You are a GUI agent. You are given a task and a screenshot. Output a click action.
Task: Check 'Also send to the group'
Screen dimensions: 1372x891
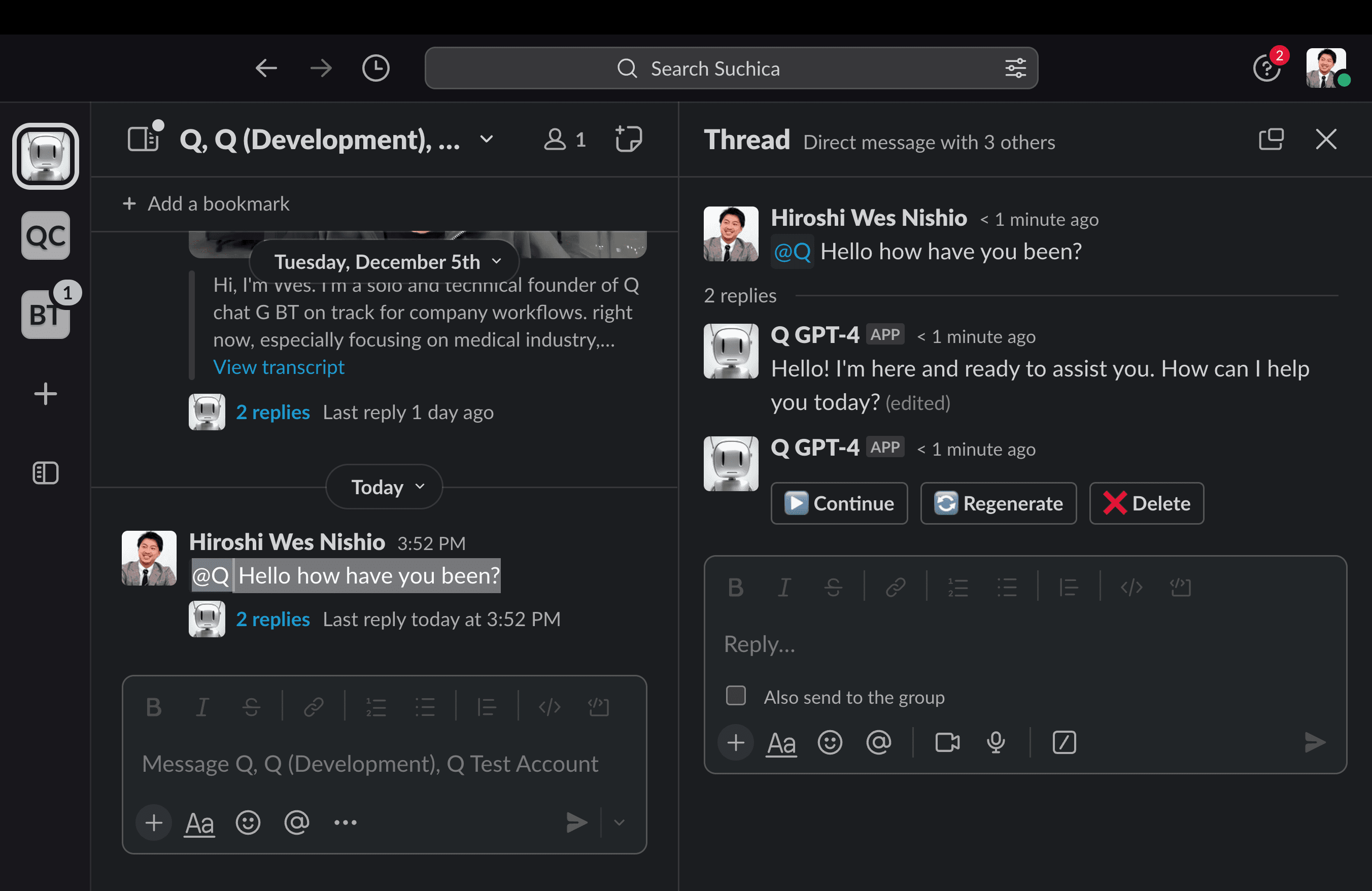[736, 696]
